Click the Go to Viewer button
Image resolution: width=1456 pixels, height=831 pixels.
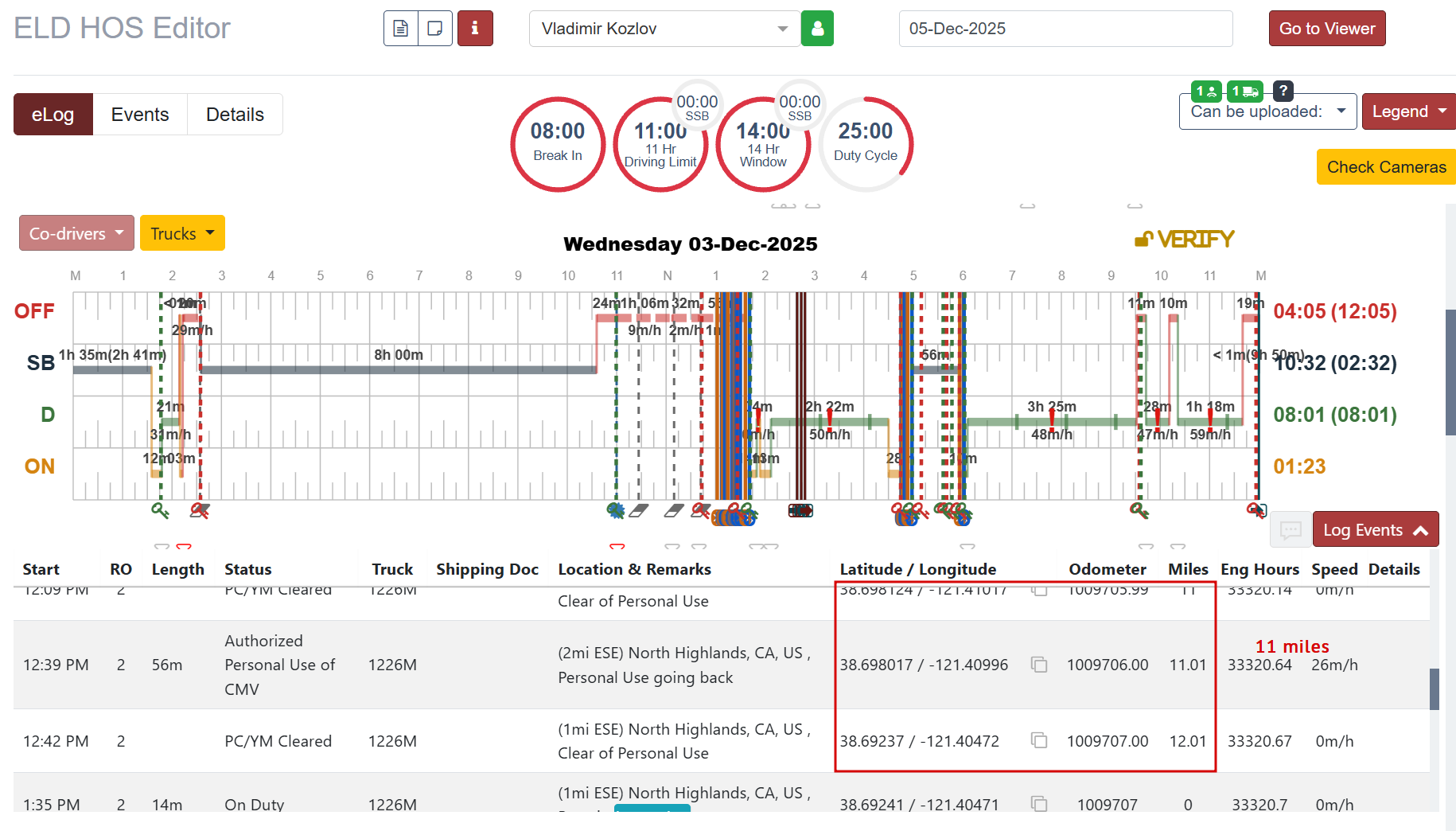(x=1326, y=29)
